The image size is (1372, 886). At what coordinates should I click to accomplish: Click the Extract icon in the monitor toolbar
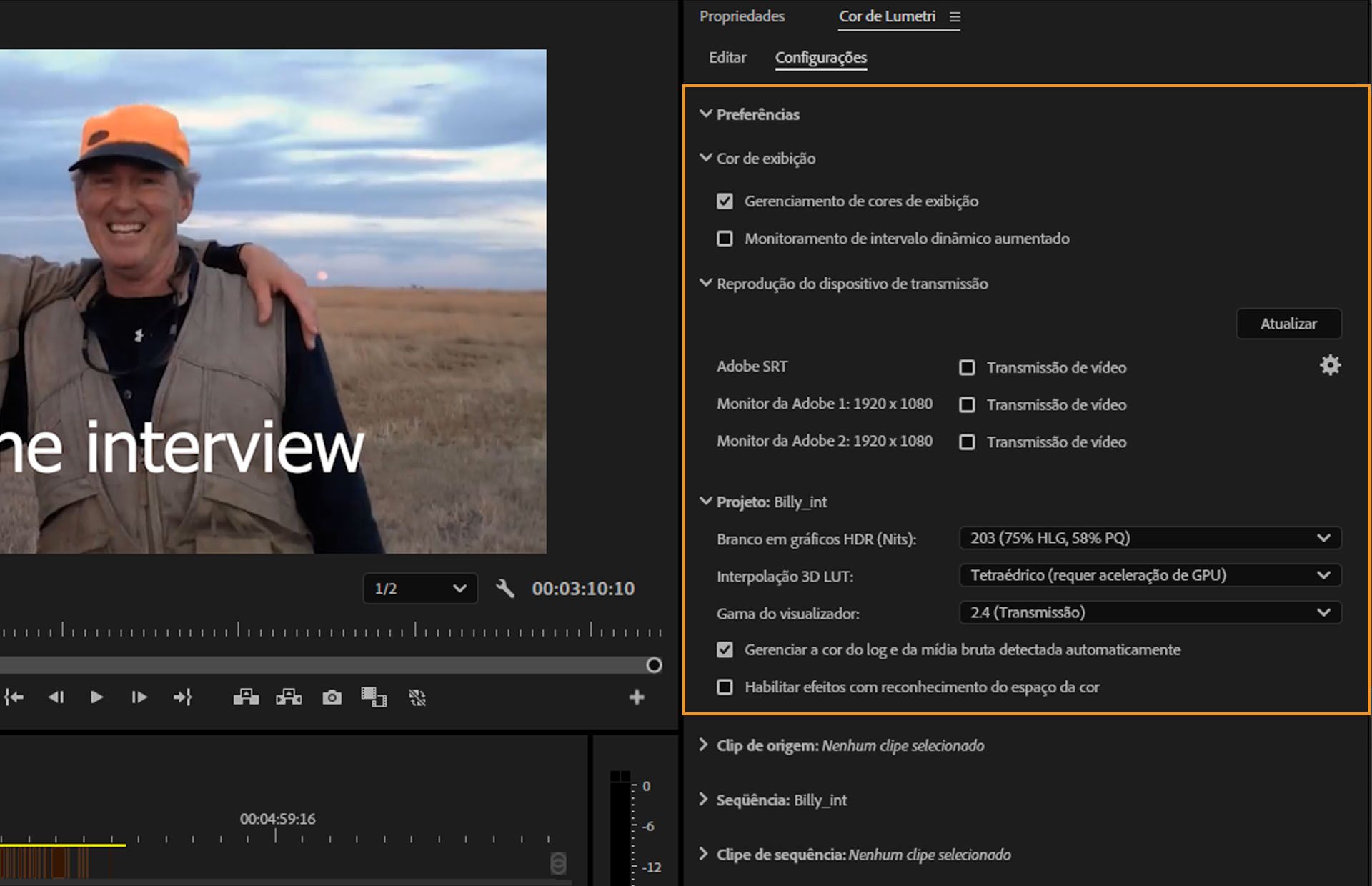pyautogui.click(x=289, y=697)
